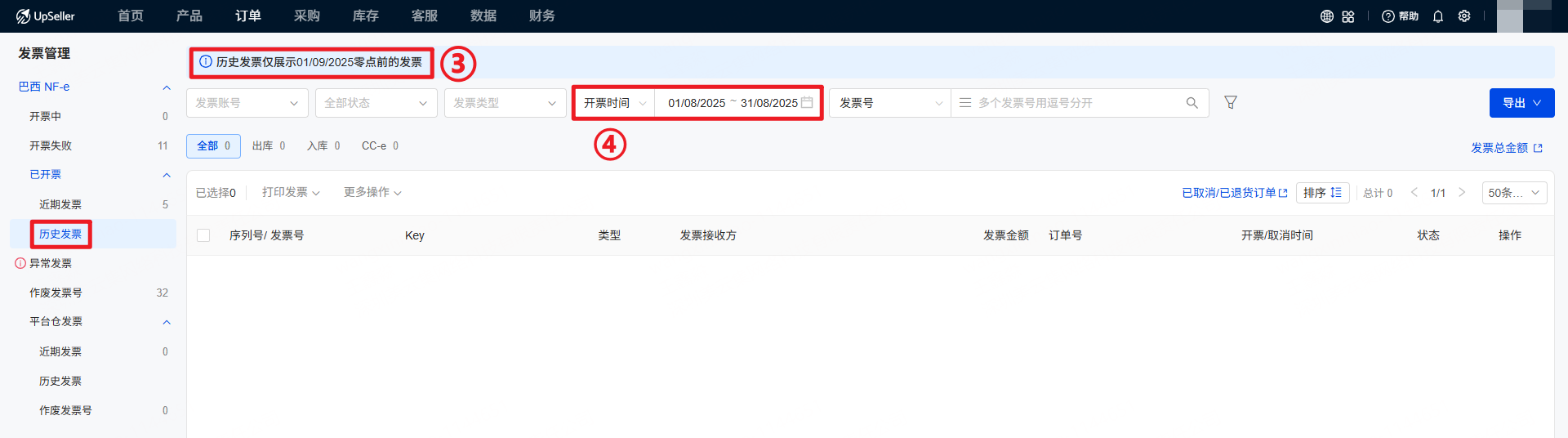
Task: Select 开票失败 in the sidebar
Action: (51, 145)
